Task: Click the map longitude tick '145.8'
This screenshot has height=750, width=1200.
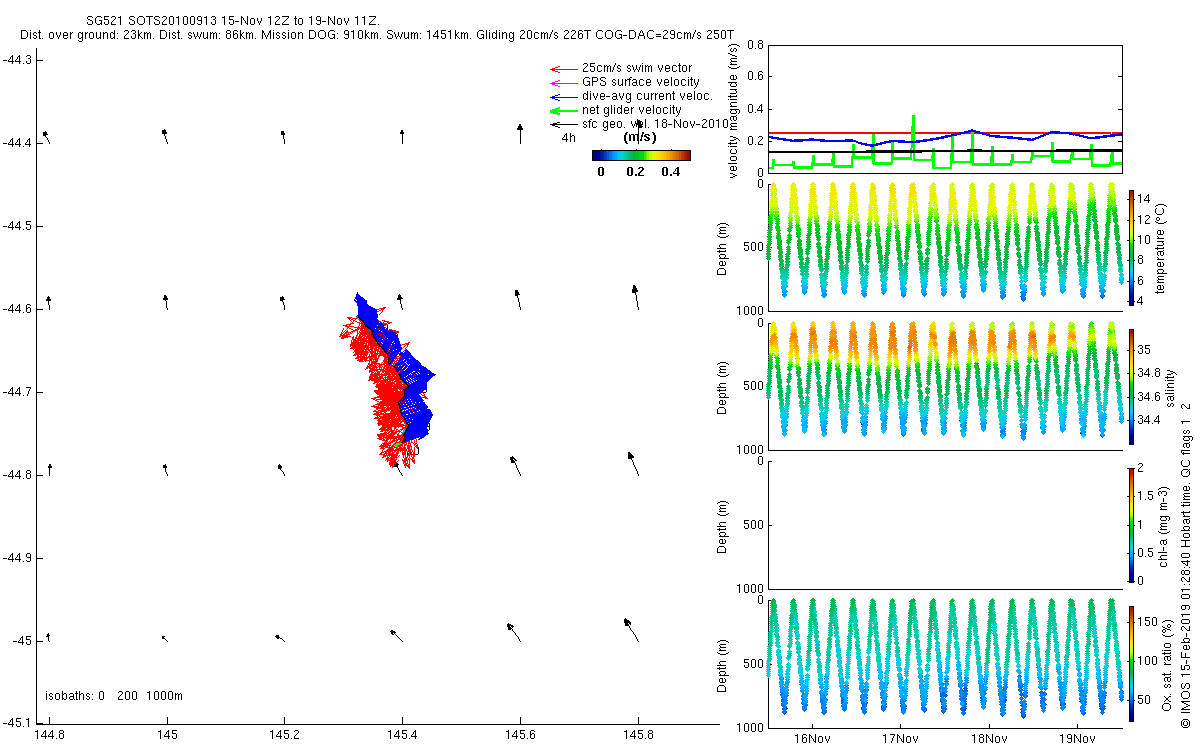Action: pyautogui.click(x=638, y=736)
